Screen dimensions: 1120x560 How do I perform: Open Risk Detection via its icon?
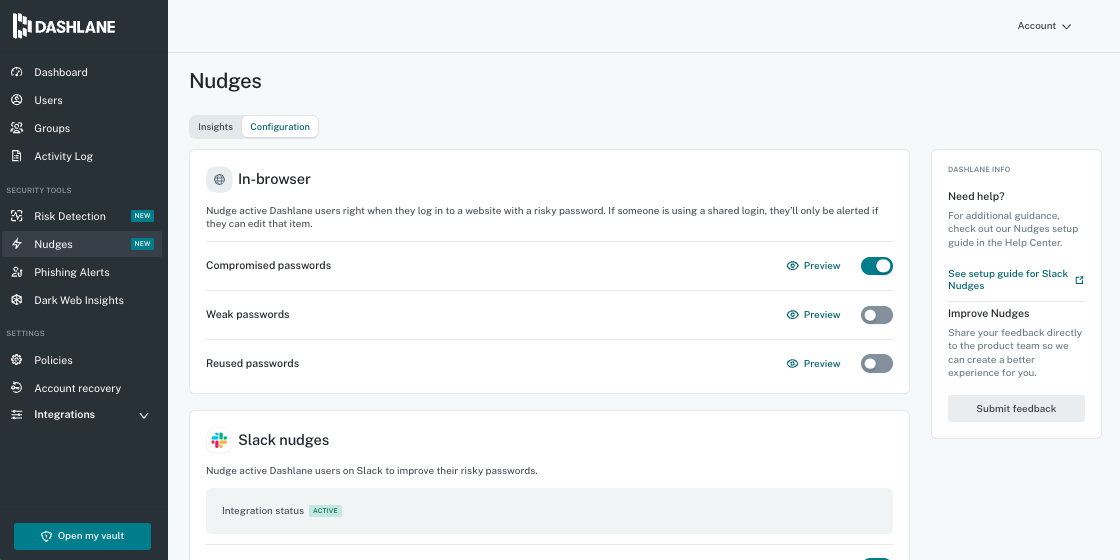pyautogui.click(x=16, y=216)
